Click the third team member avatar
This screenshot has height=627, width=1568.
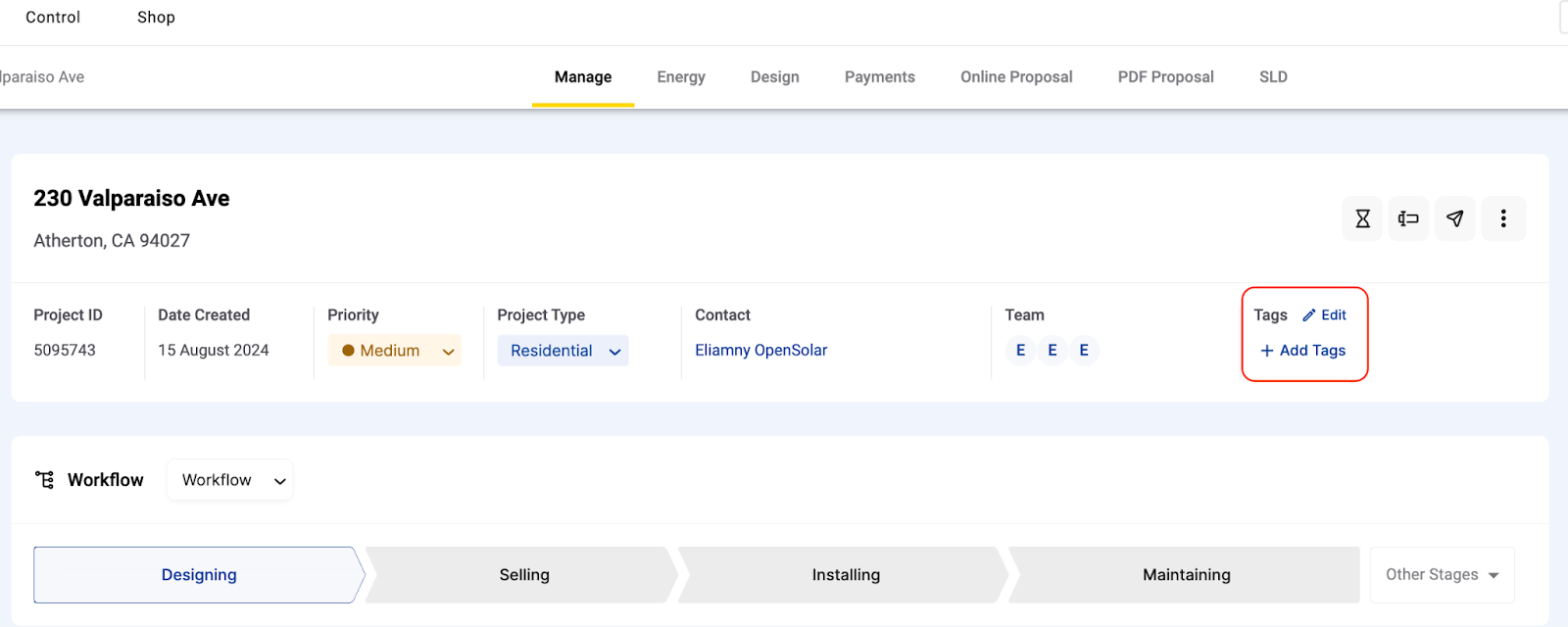(x=1084, y=351)
